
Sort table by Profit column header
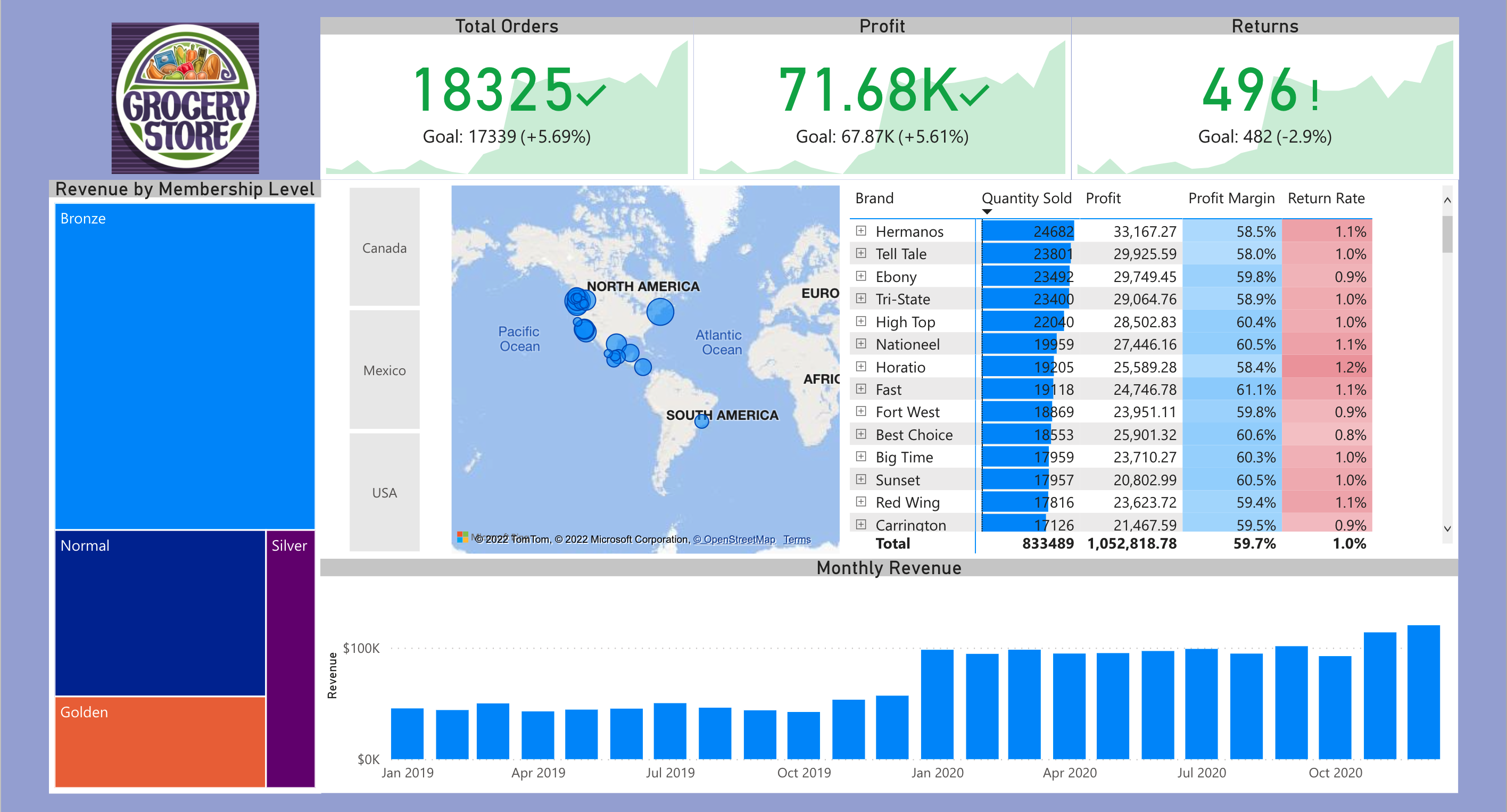[x=1103, y=198]
